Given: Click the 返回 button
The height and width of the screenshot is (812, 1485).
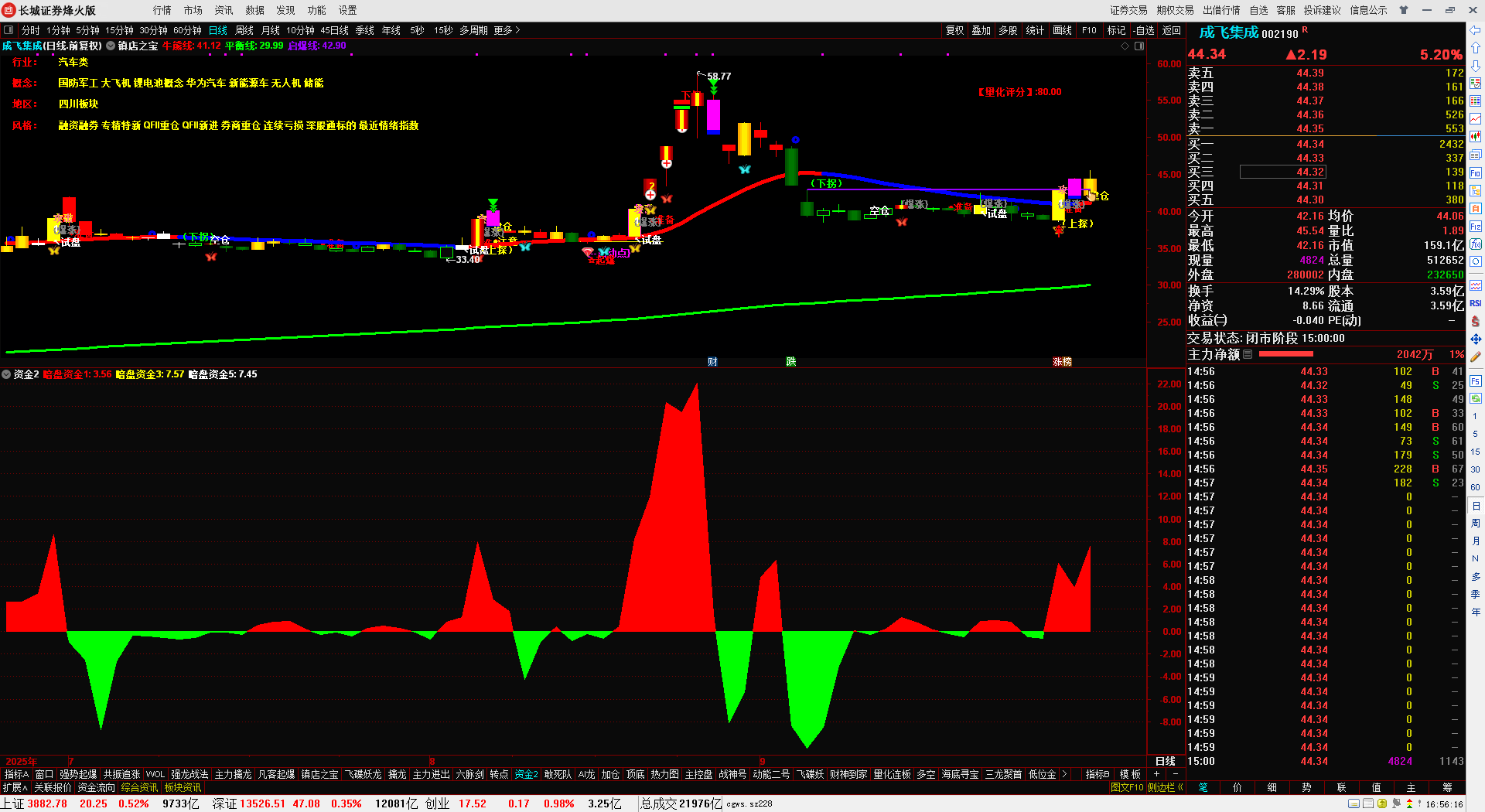Looking at the screenshot, I should (1171, 30).
